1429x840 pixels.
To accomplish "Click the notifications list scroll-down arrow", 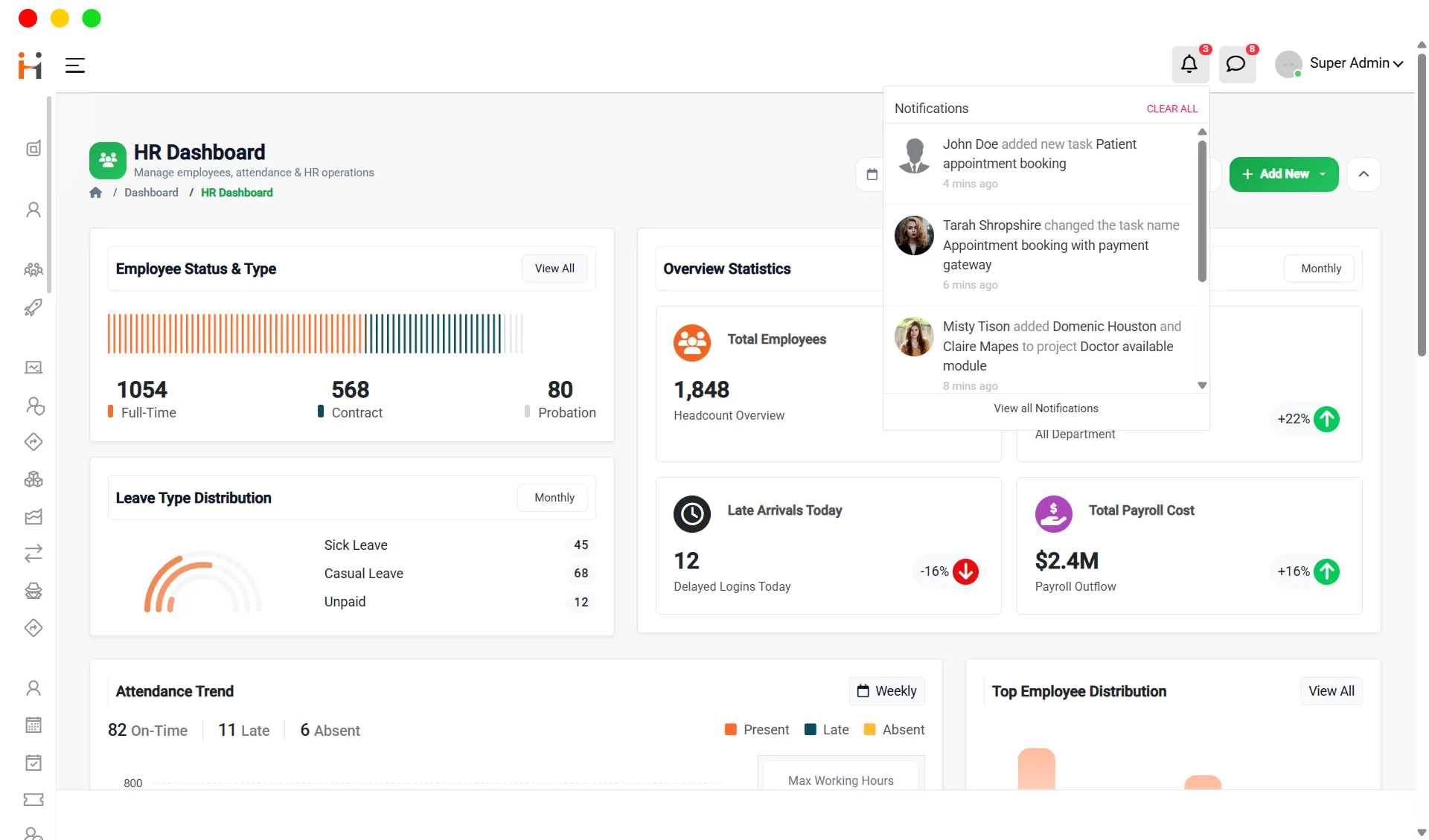I will (1202, 385).
